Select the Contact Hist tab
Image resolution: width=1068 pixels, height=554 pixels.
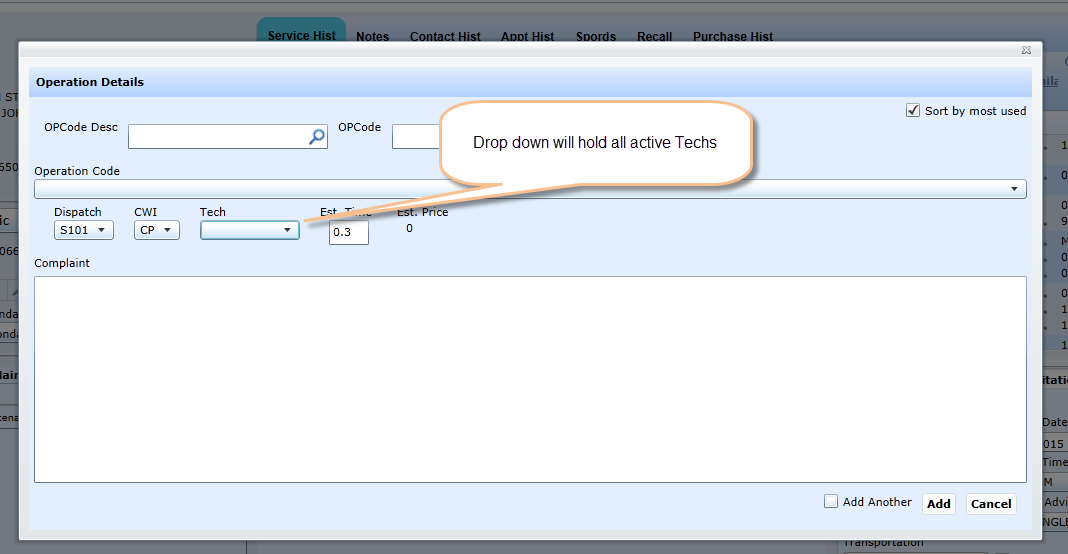[x=445, y=36]
